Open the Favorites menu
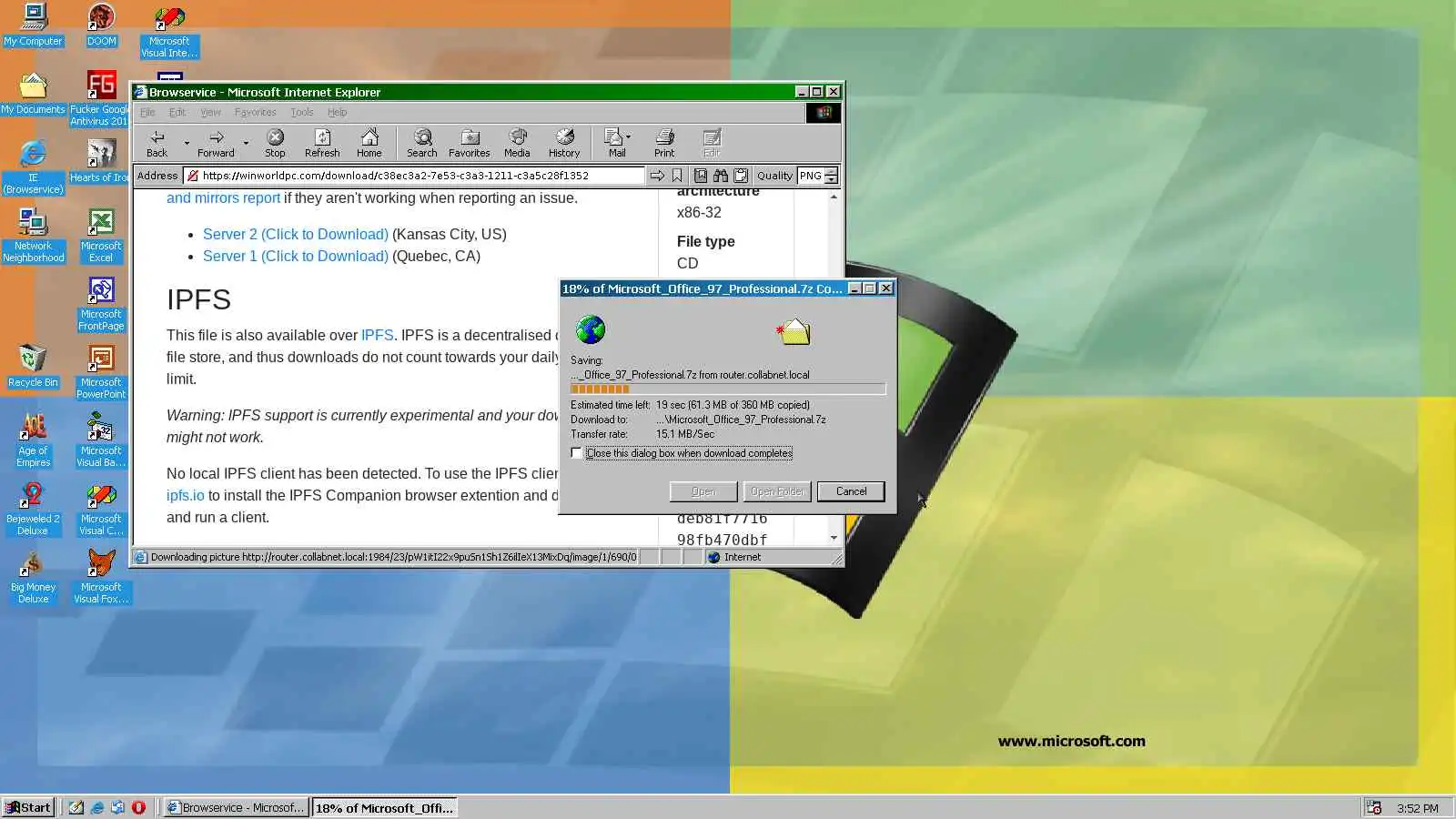 (255, 112)
